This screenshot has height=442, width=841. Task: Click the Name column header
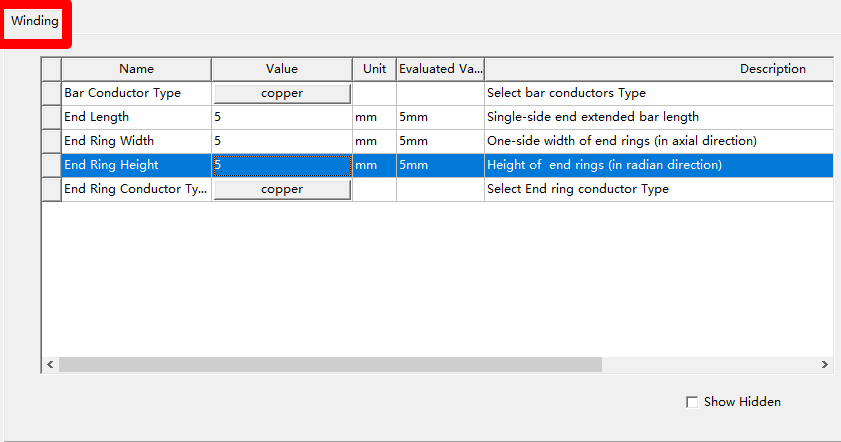pos(136,69)
